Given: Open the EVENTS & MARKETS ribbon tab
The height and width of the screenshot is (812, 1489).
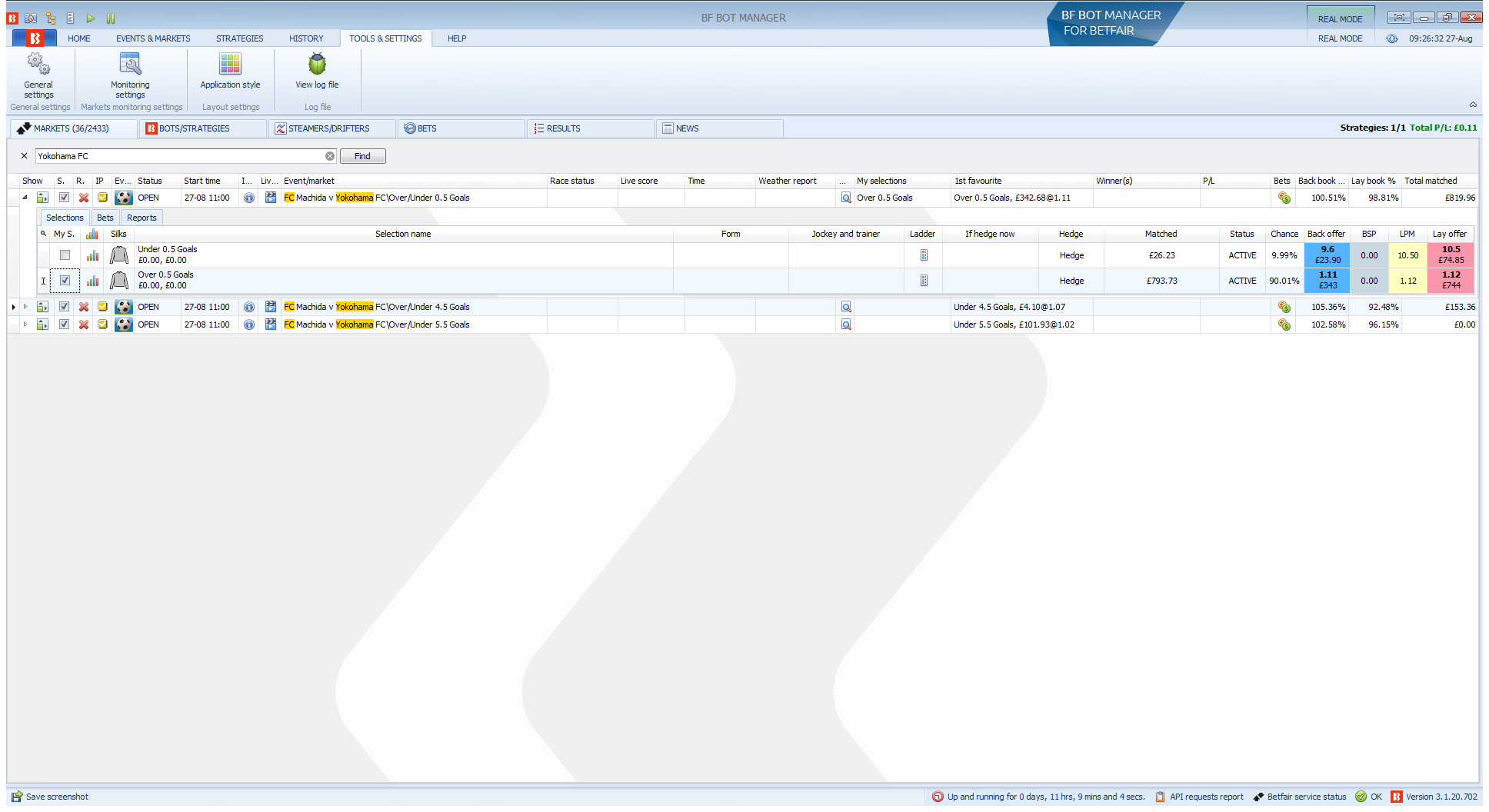Looking at the screenshot, I should [x=153, y=38].
